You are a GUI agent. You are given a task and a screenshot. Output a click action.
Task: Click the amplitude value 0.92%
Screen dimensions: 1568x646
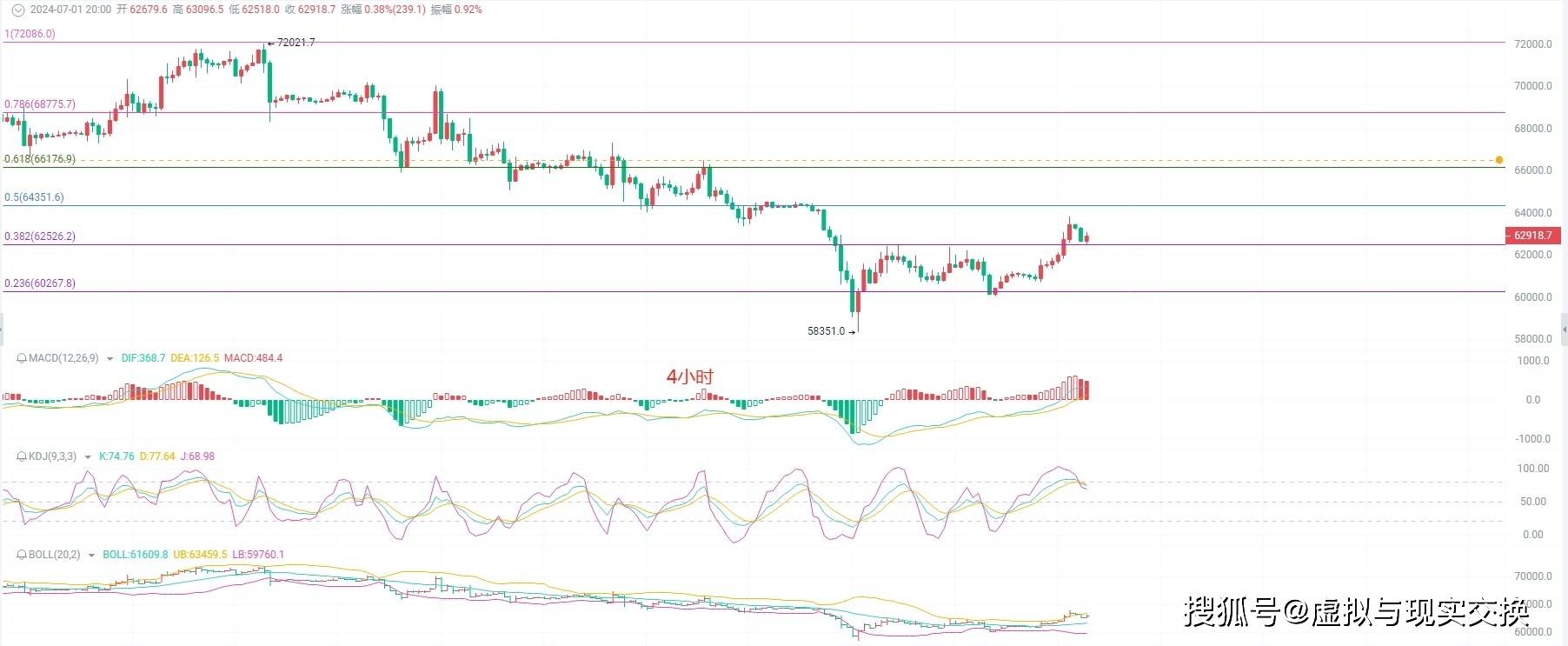(x=468, y=10)
